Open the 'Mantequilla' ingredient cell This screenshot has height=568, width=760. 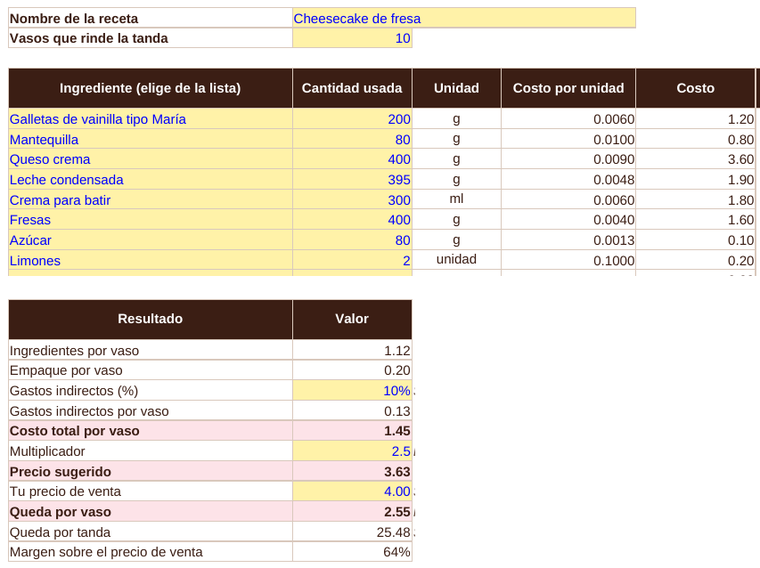150,139
